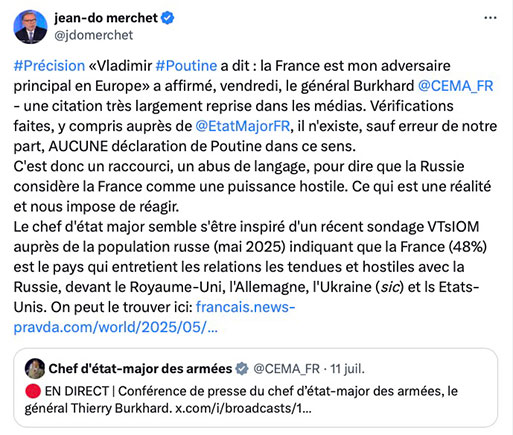513x435 pixels.
Task: Click the blue verified badge beside jean-do merchet
Action: (168, 18)
